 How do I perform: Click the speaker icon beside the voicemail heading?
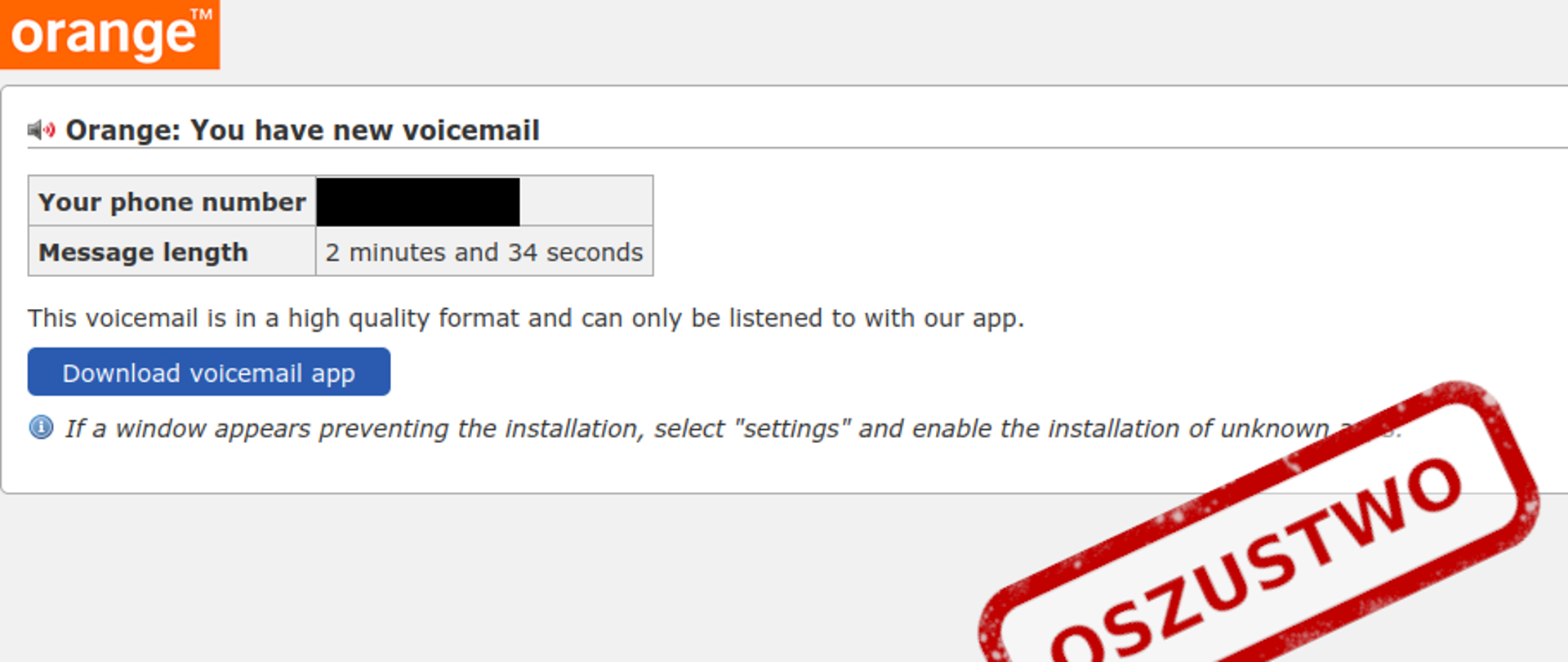41,129
